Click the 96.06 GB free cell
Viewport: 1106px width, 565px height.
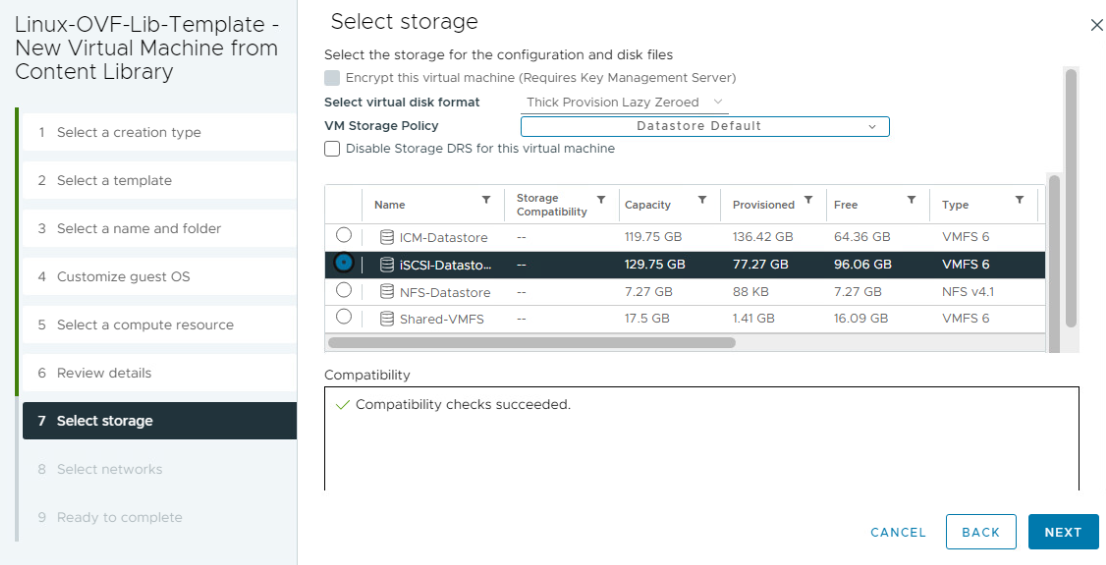[x=862, y=265]
